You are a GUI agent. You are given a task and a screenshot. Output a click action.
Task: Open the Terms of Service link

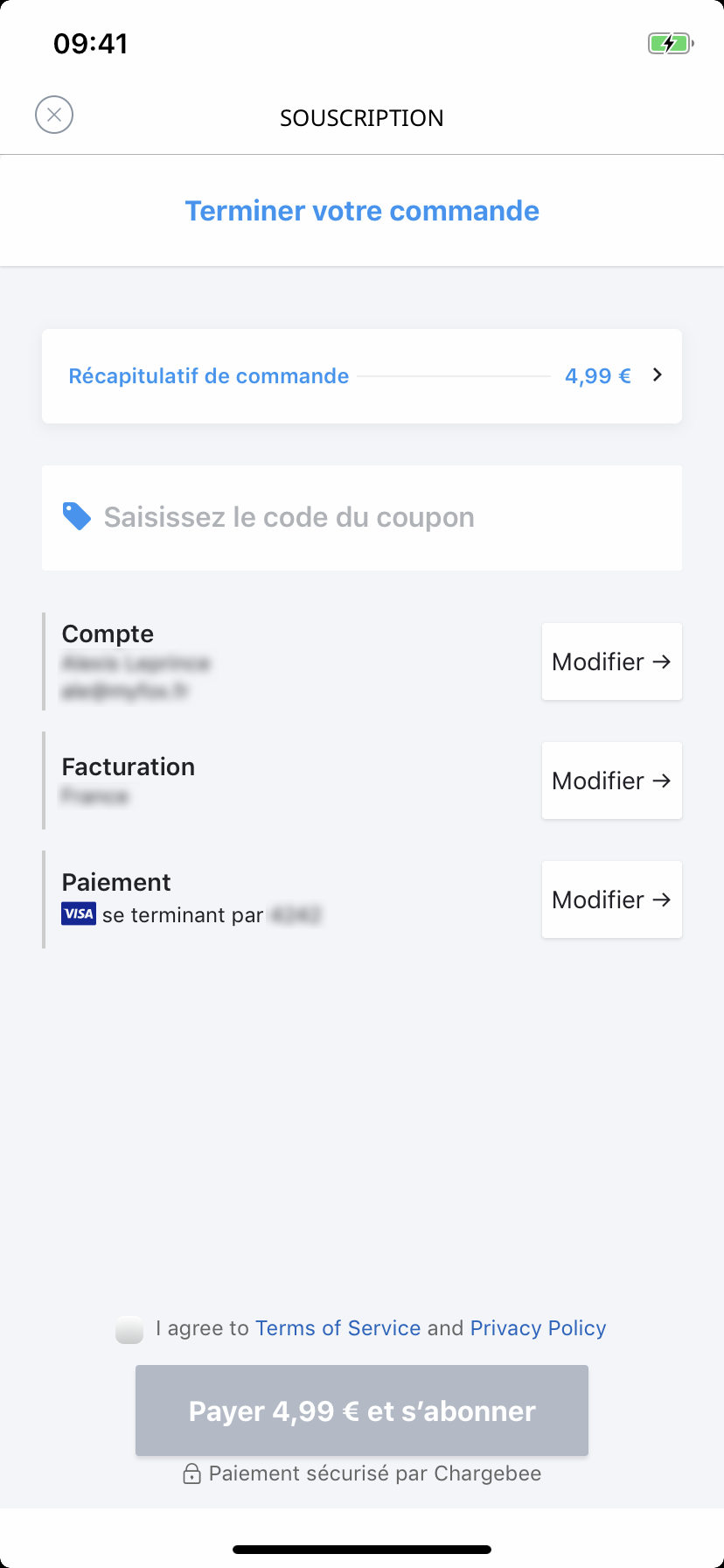point(338,1328)
